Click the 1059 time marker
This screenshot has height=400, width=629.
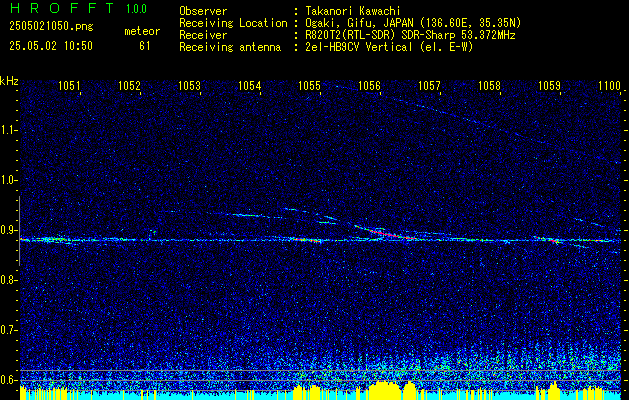click(550, 85)
